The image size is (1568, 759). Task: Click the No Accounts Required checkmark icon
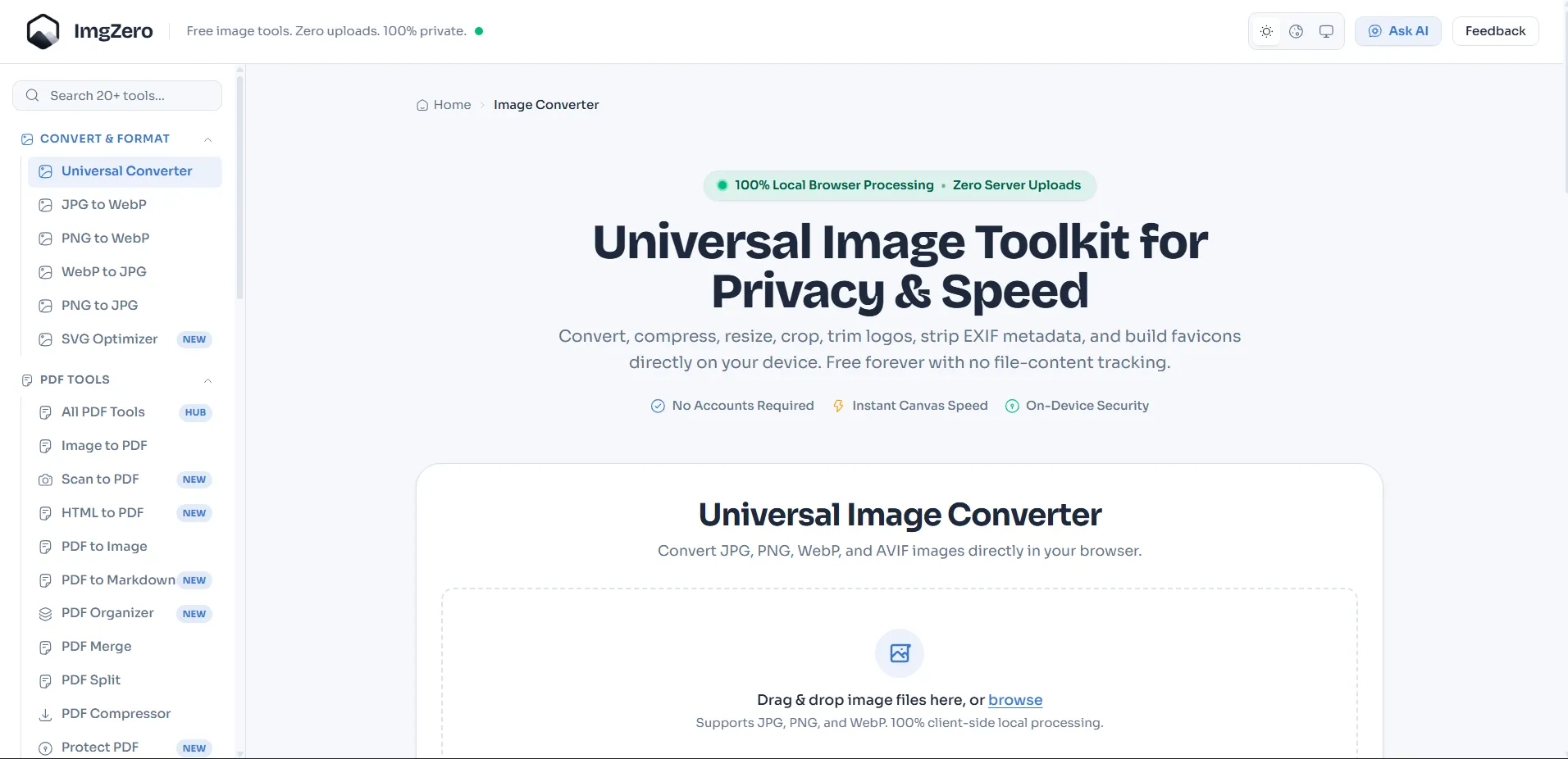point(658,406)
